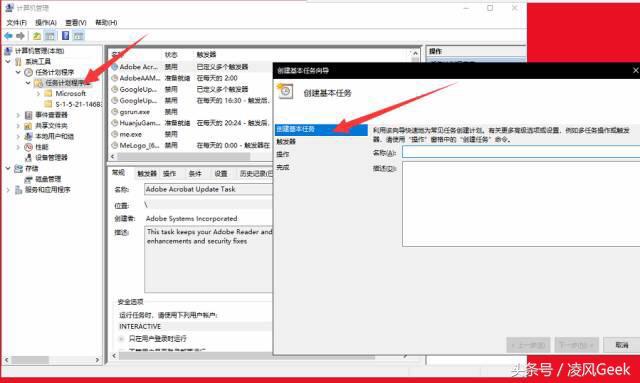Screen dimensions: 640x383
Task: Toggle the console tree pane toolbar icon
Action: coord(50,36)
